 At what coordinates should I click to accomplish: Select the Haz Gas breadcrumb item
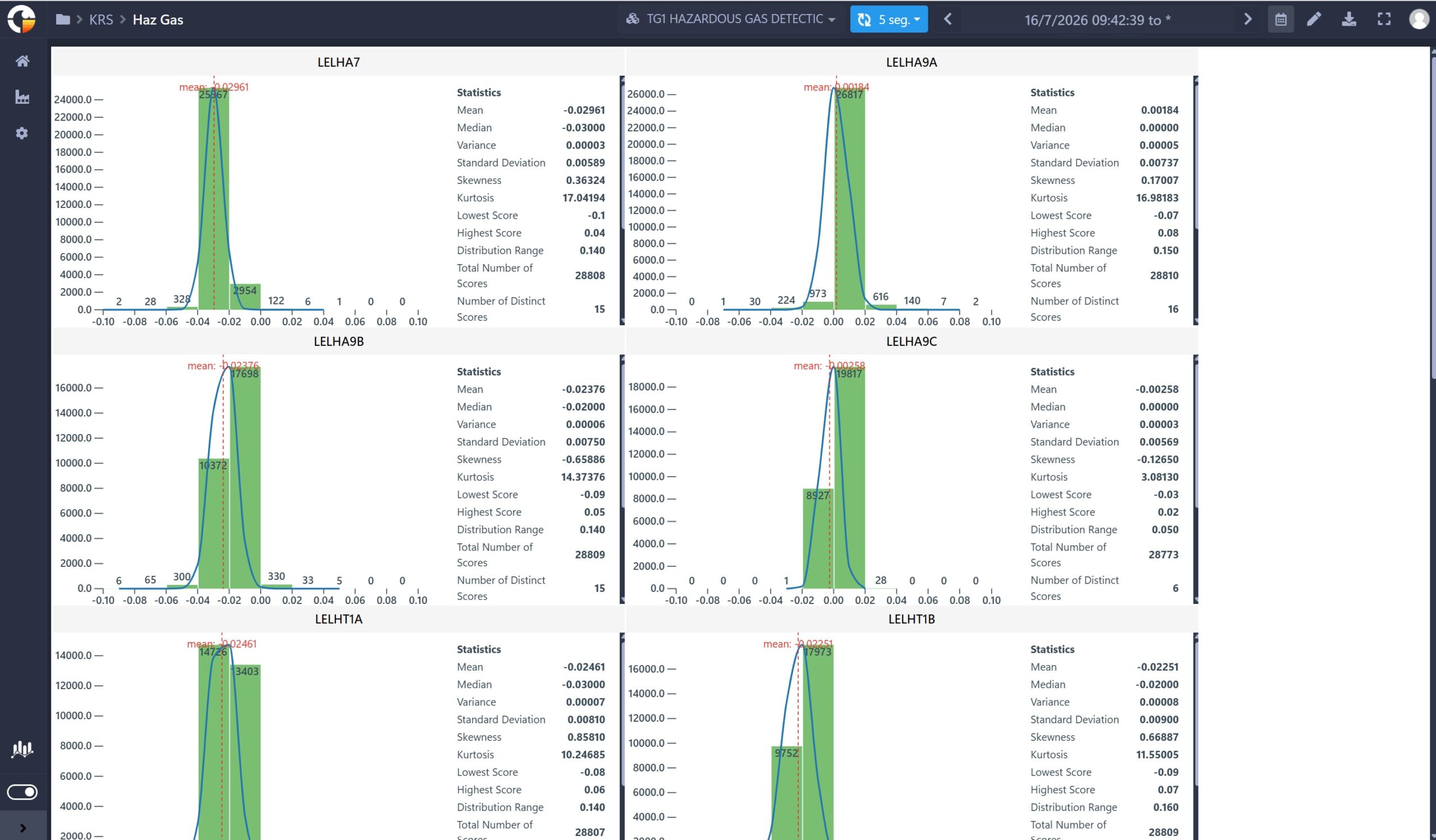pos(158,20)
